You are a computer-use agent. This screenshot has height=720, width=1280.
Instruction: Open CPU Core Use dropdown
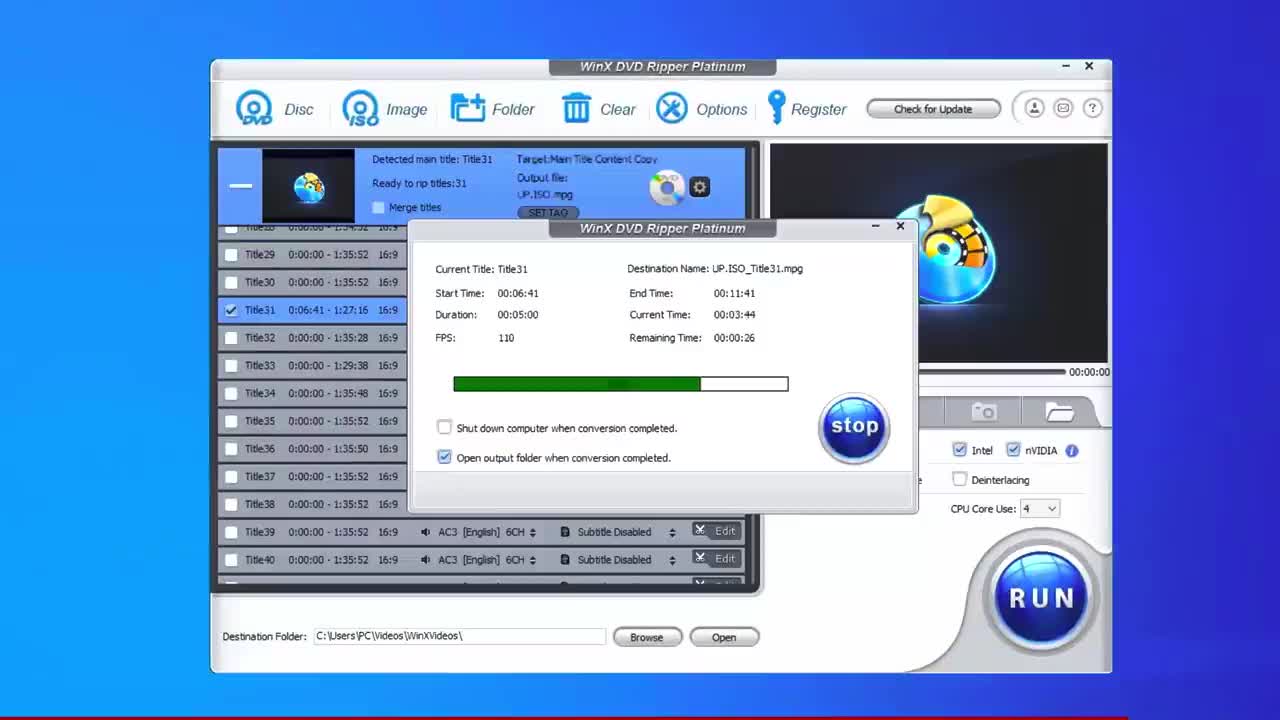click(1038, 509)
